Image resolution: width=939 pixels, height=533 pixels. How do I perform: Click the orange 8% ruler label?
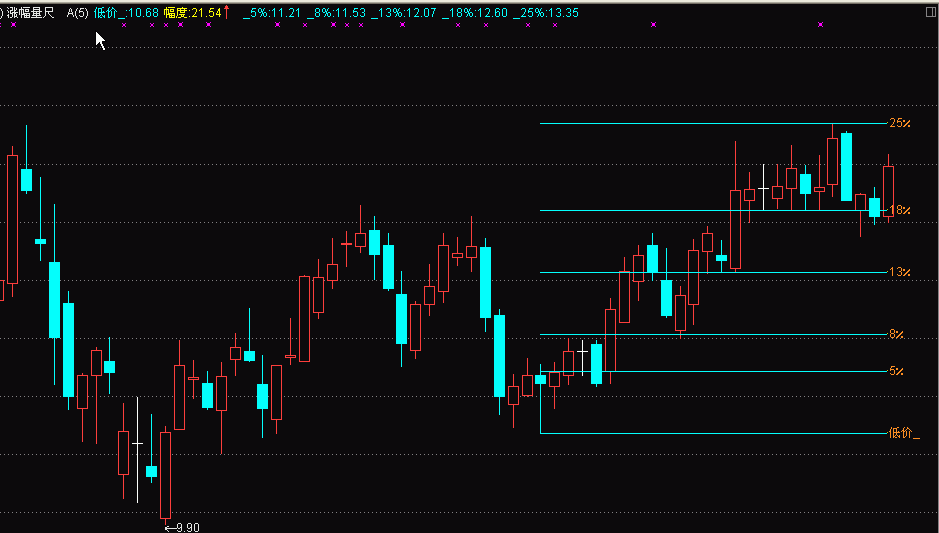[x=896, y=334]
